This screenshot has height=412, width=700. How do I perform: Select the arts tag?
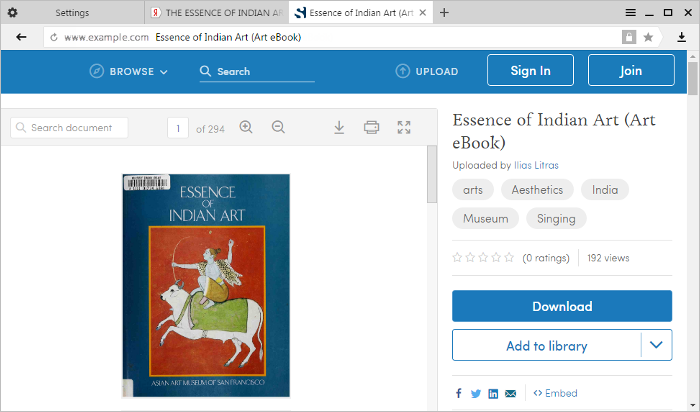pyautogui.click(x=473, y=190)
